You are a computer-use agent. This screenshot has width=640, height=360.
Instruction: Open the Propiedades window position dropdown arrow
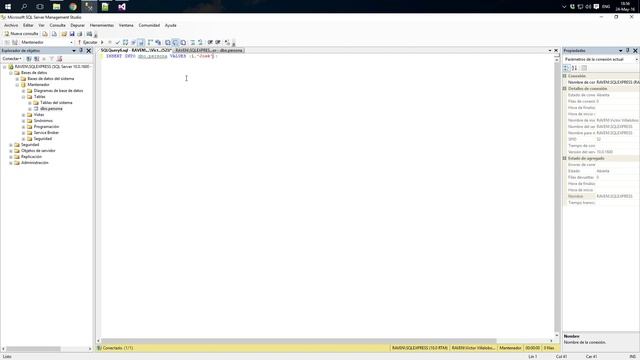pos(620,51)
